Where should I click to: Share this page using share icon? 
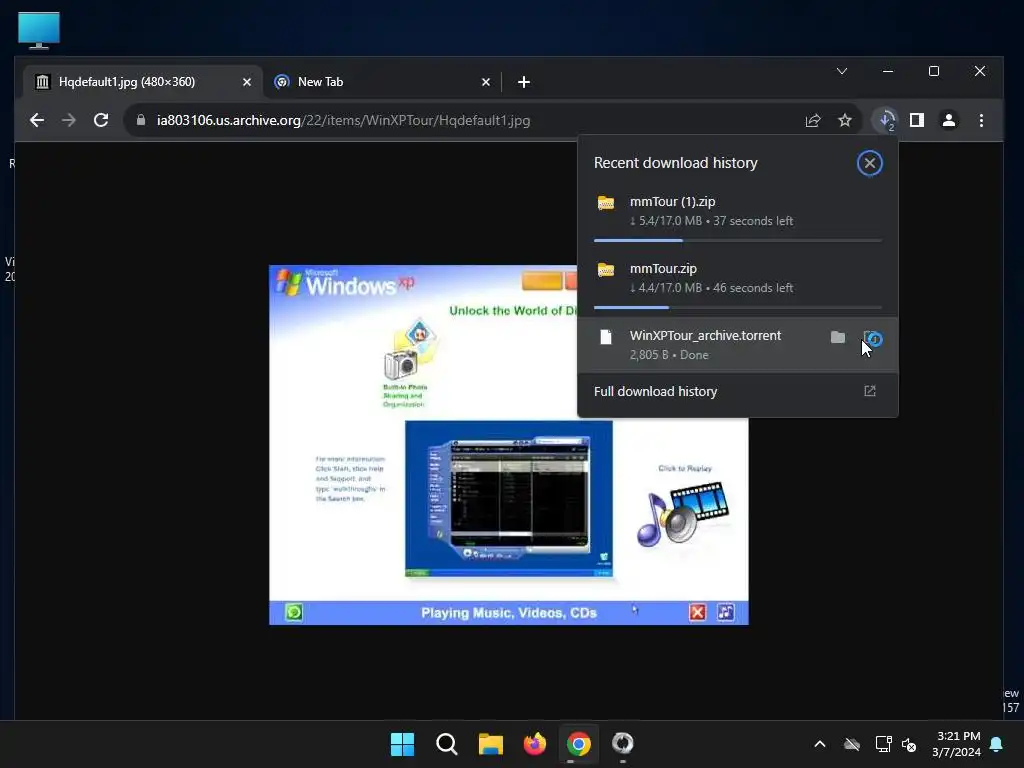tap(813, 120)
